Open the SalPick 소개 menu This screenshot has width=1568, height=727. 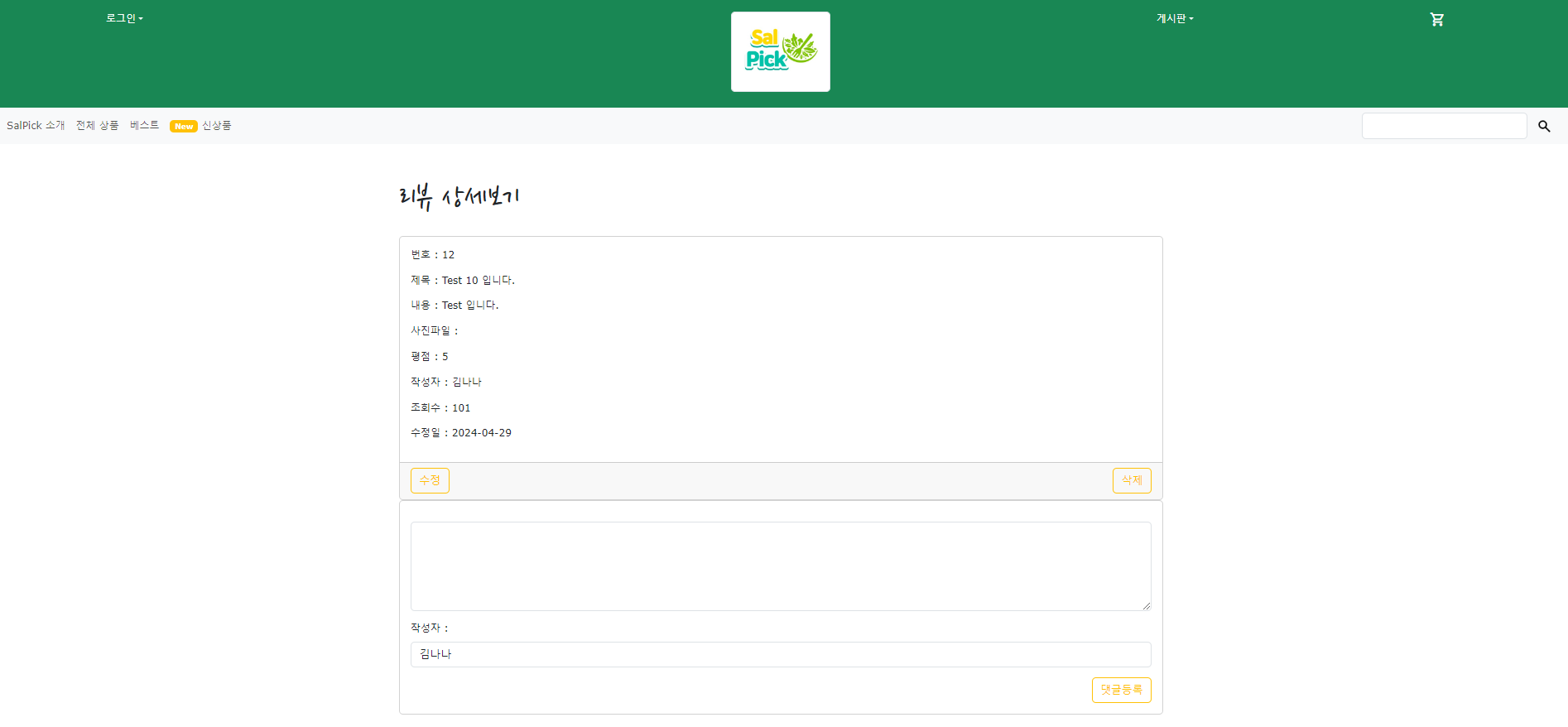36,125
